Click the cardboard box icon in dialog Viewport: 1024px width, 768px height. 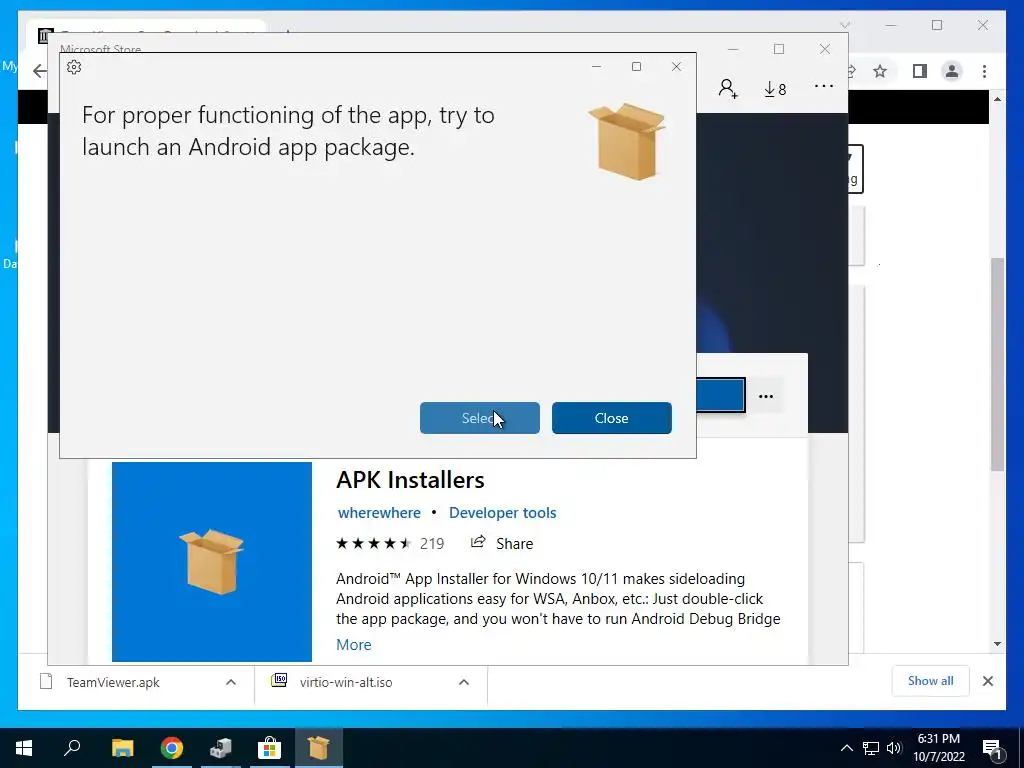pos(627,141)
